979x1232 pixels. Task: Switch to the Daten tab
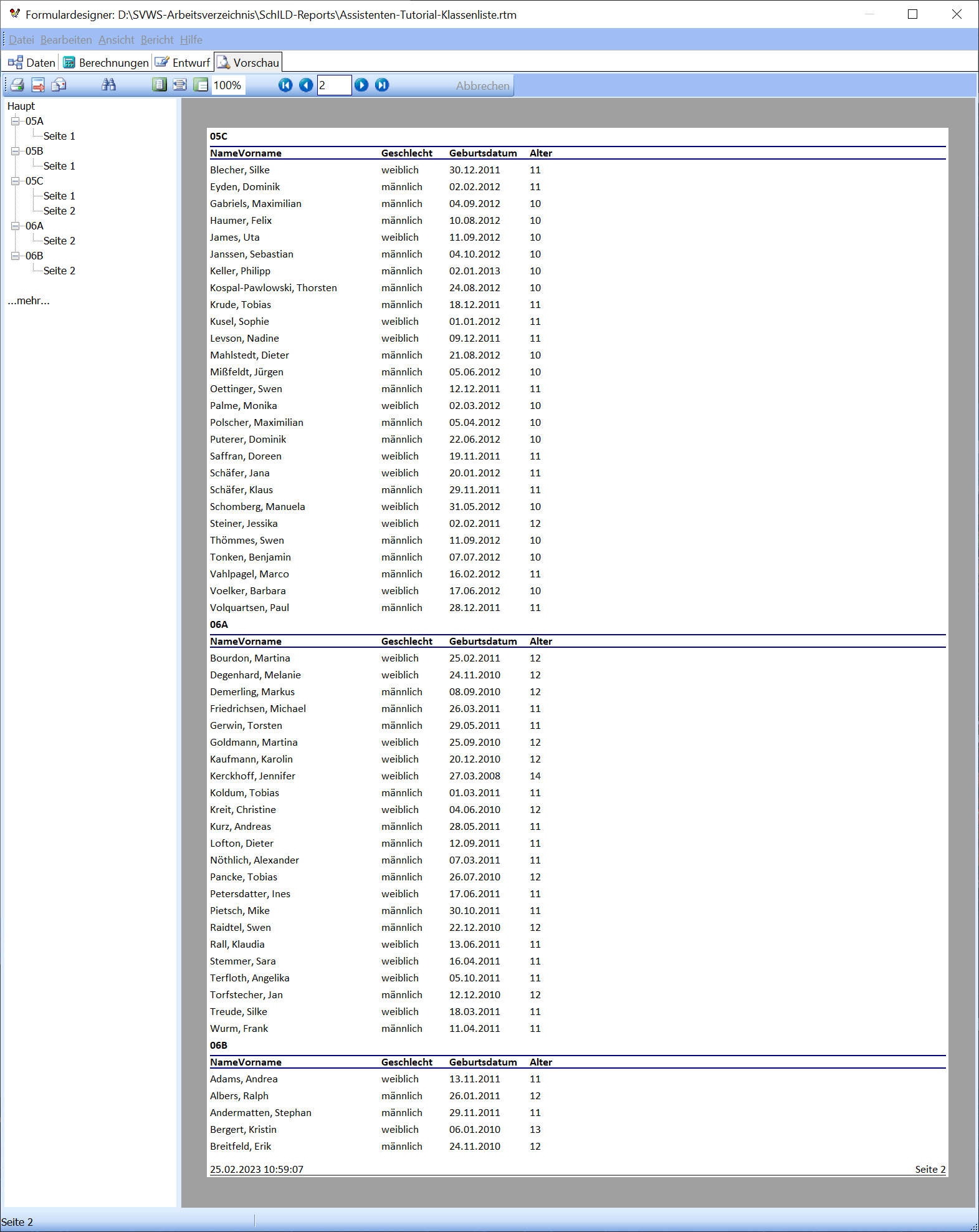32,62
